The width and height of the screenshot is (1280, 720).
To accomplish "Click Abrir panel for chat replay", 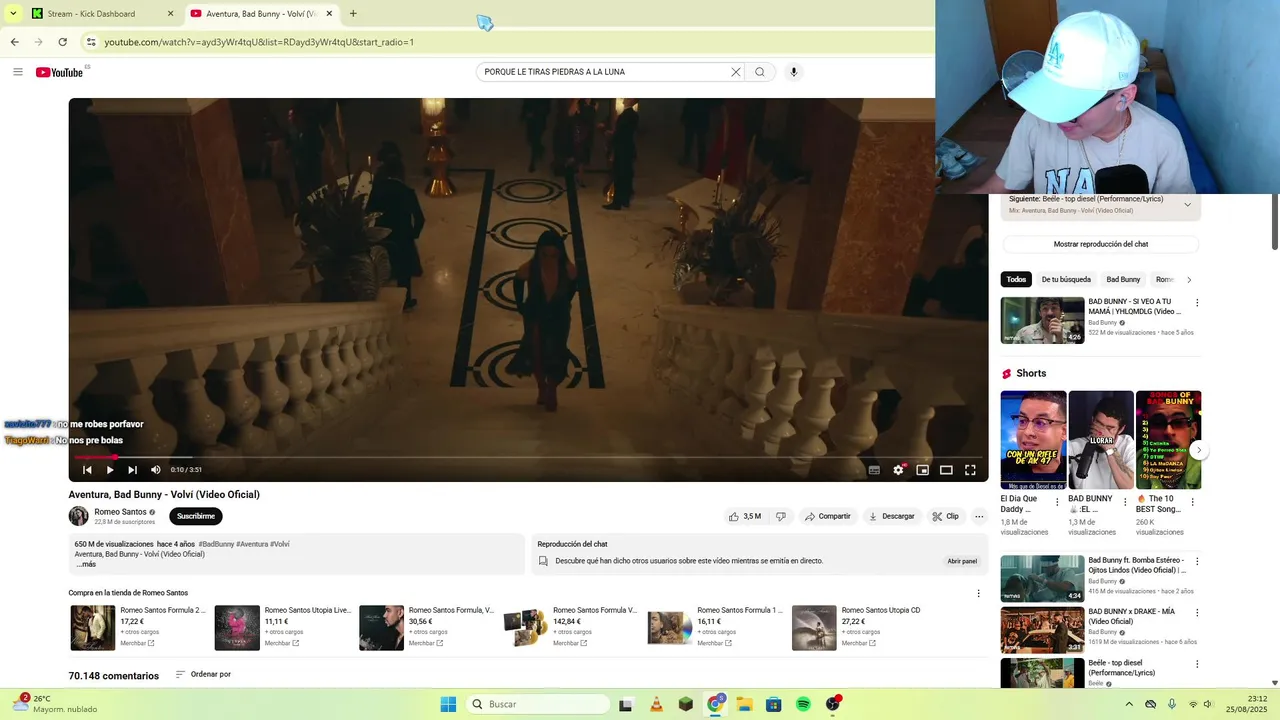I will [962, 561].
